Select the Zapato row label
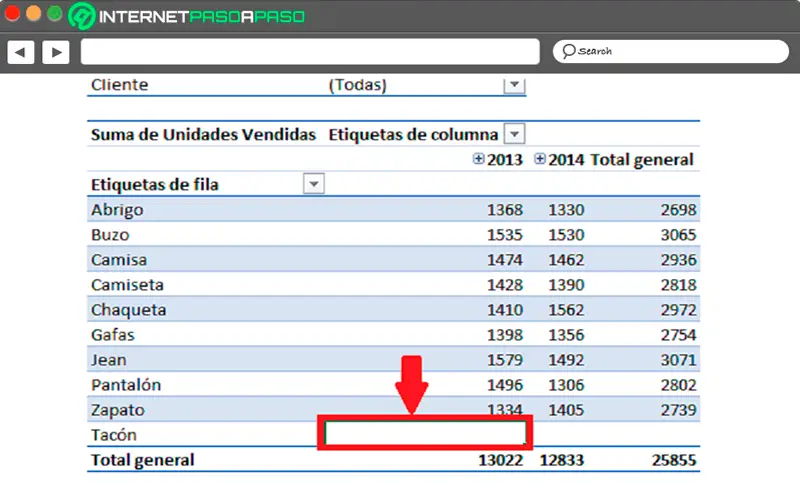Screen dimensions: 800x500 118,410
